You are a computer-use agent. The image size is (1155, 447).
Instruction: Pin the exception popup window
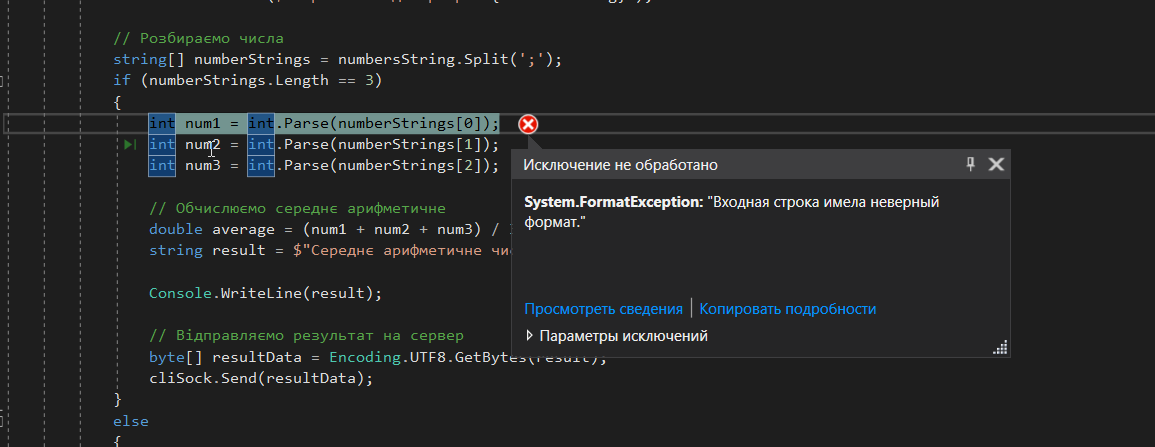970,164
